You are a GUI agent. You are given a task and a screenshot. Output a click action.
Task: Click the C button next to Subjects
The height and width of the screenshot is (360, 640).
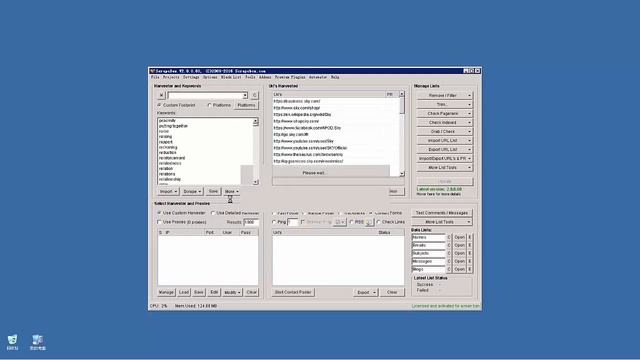pyautogui.click(x=449, y=253)
